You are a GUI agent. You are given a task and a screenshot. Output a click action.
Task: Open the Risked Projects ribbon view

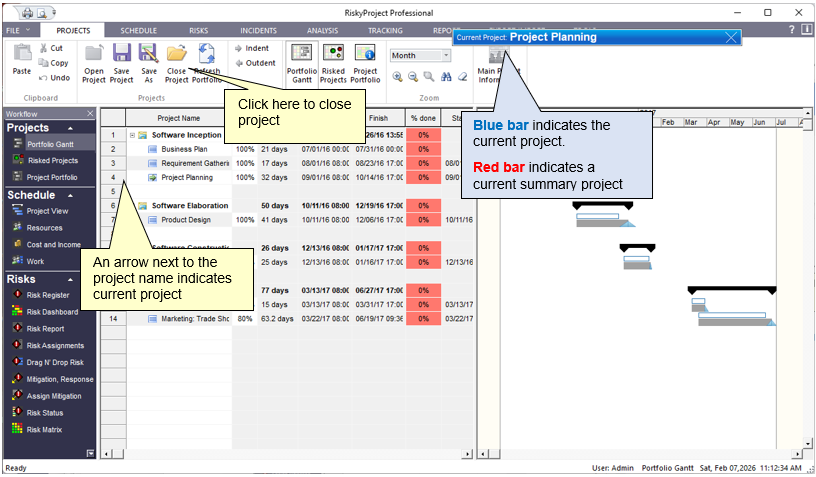pos(333,55)
